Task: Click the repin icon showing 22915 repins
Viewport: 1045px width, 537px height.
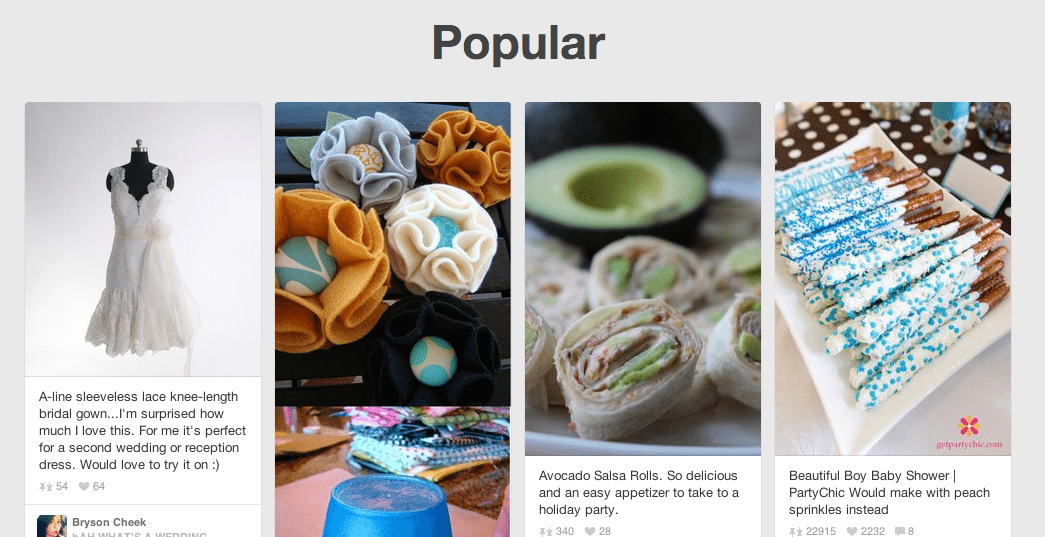Action: (795, 532)
